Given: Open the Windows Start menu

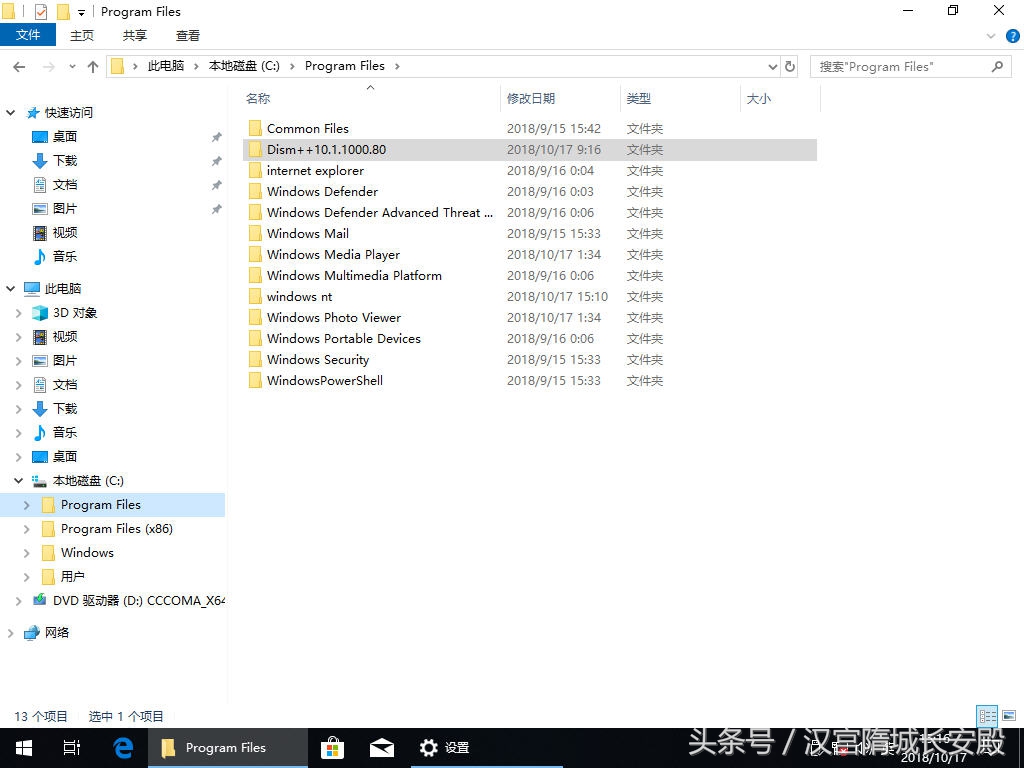Looking at the screenshot, I should coord(24,748).
